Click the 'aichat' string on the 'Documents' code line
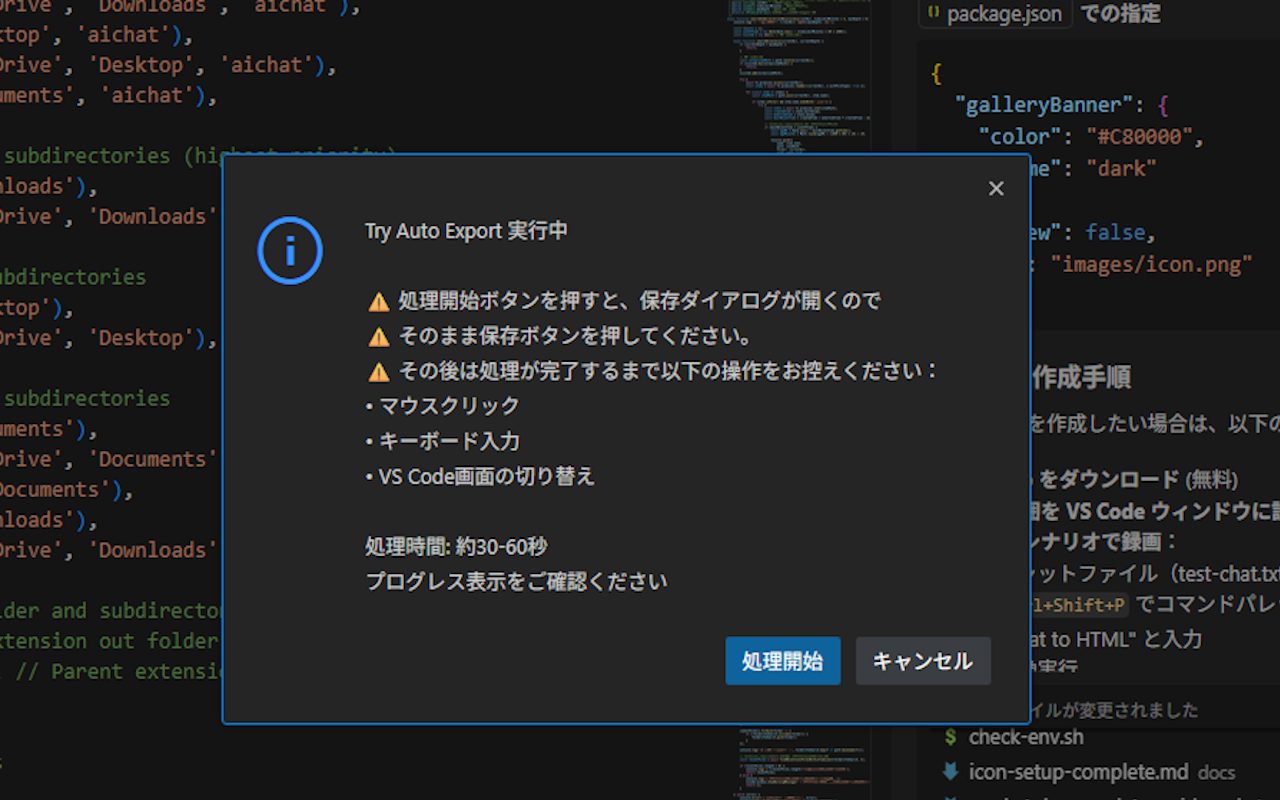The image size is (1280, 800). (x=147, y=96)
